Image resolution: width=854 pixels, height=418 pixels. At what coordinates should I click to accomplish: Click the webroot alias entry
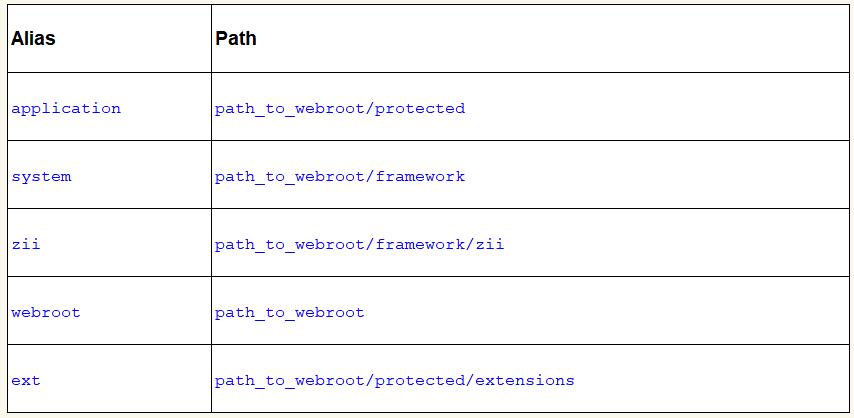point(46,312)
